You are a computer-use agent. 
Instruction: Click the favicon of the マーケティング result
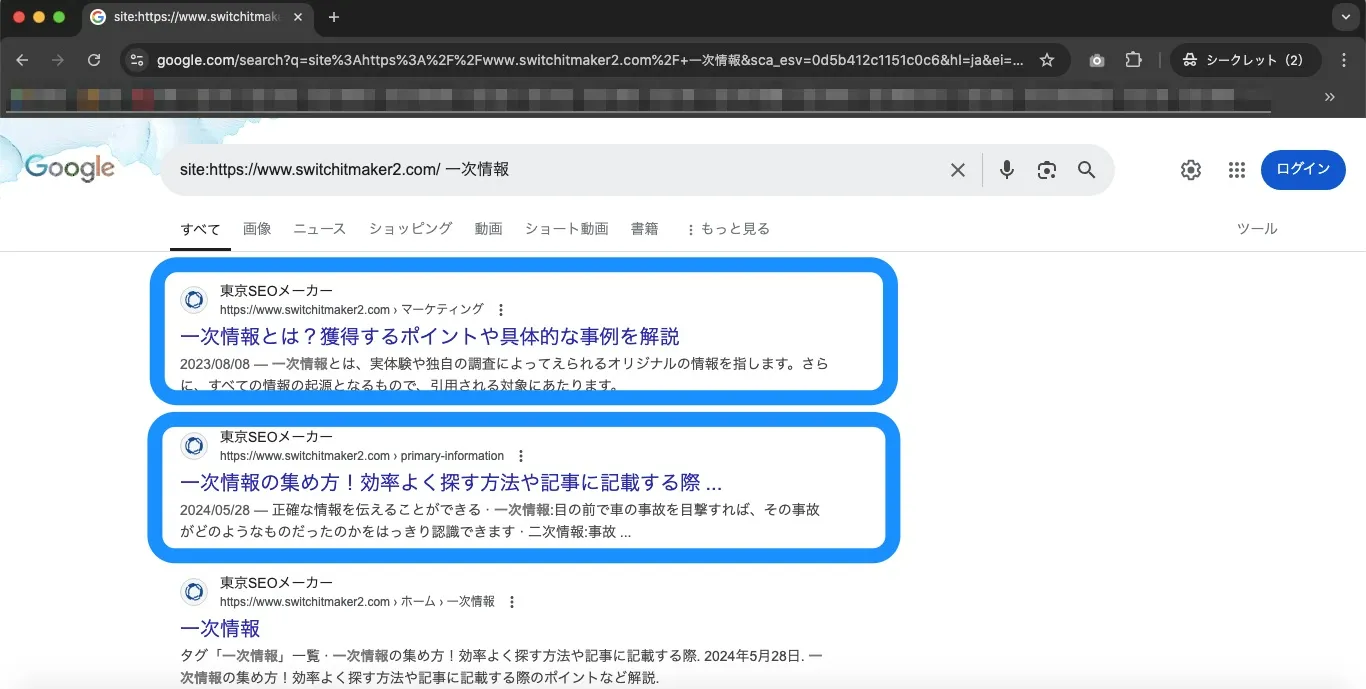tap(194, 300)
